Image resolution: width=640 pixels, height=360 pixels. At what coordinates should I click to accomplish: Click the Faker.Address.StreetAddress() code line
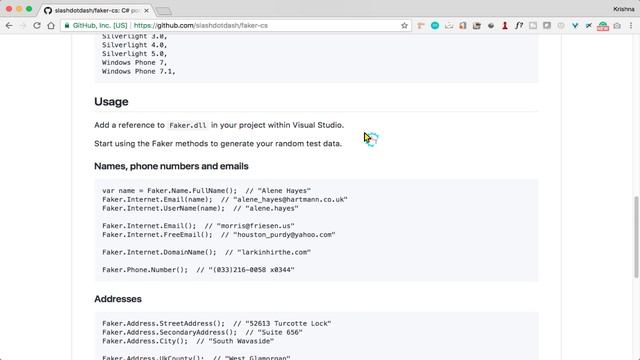click(x=216, y=323)
